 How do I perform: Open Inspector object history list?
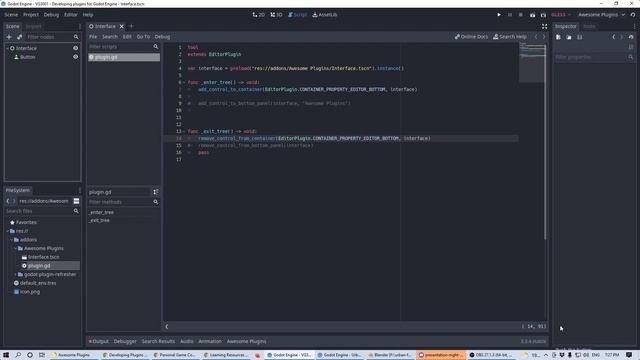(631, 37)
